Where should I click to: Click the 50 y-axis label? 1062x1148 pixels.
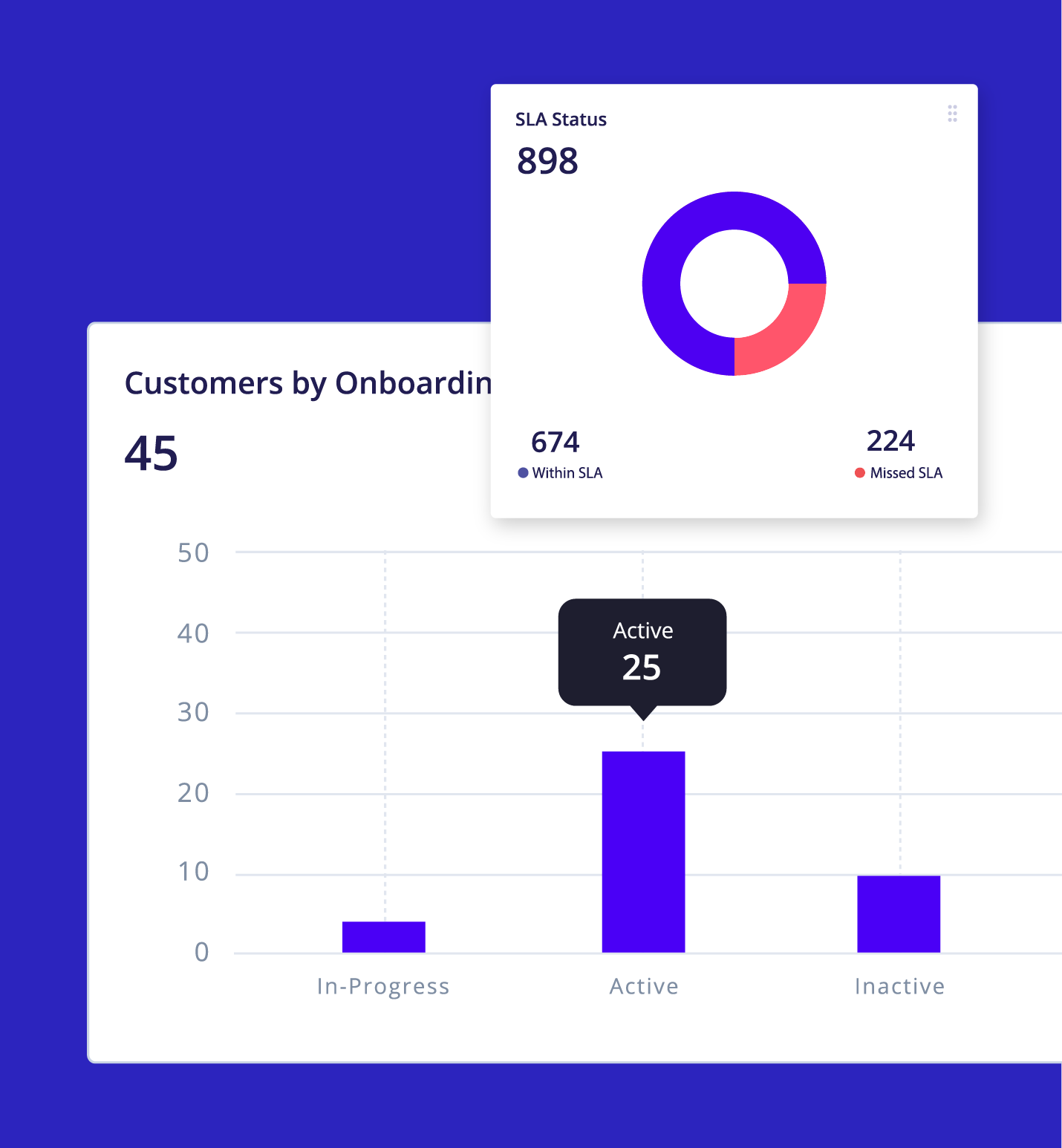[x=193, y=553]
